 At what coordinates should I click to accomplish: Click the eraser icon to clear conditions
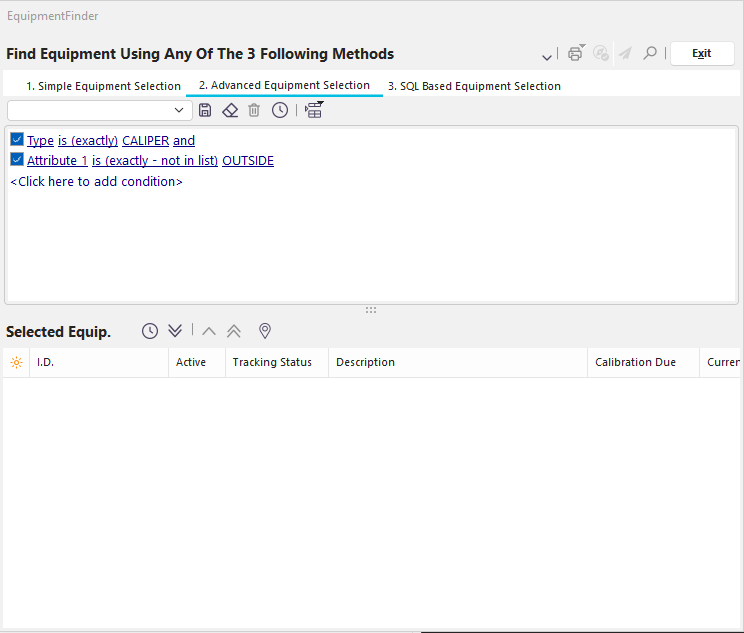[230, 110]
